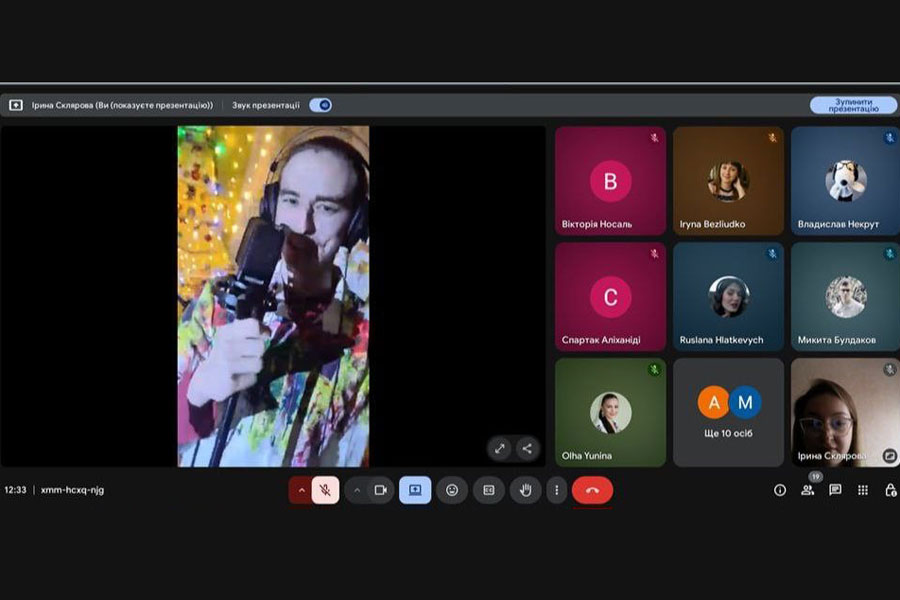Click the shared video presentation
900x600 pixels.
tap(273, 296)
